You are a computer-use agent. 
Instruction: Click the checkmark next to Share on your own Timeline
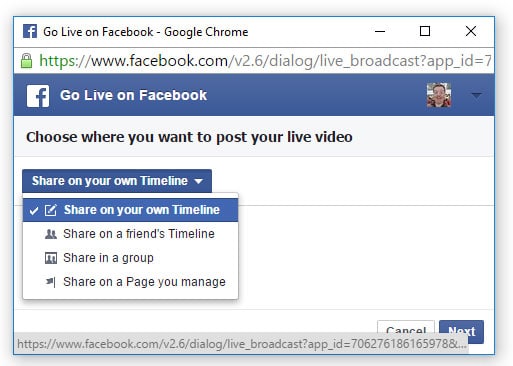[x=34, y=210]
